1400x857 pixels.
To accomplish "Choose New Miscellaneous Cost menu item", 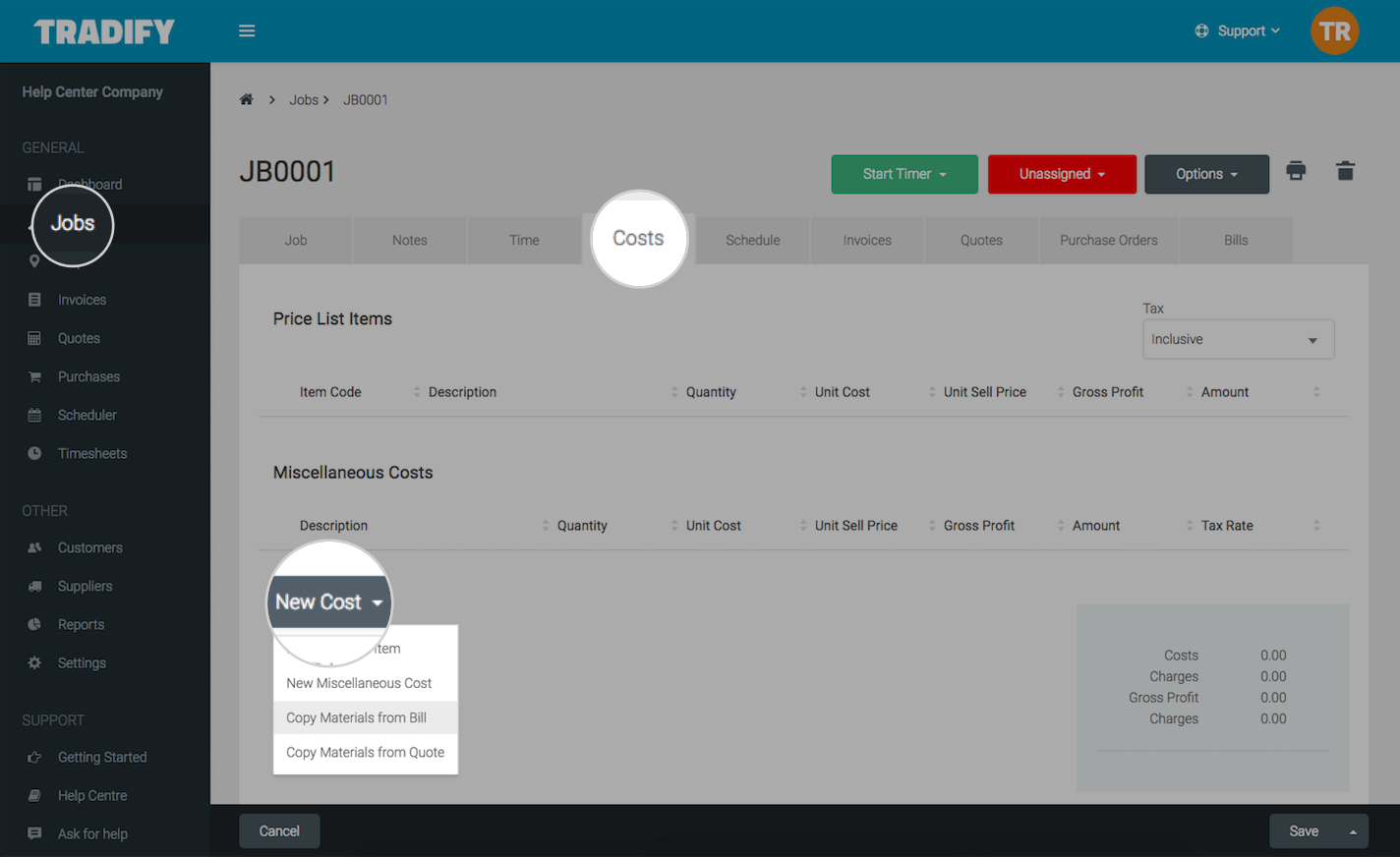I will [366, 683].
